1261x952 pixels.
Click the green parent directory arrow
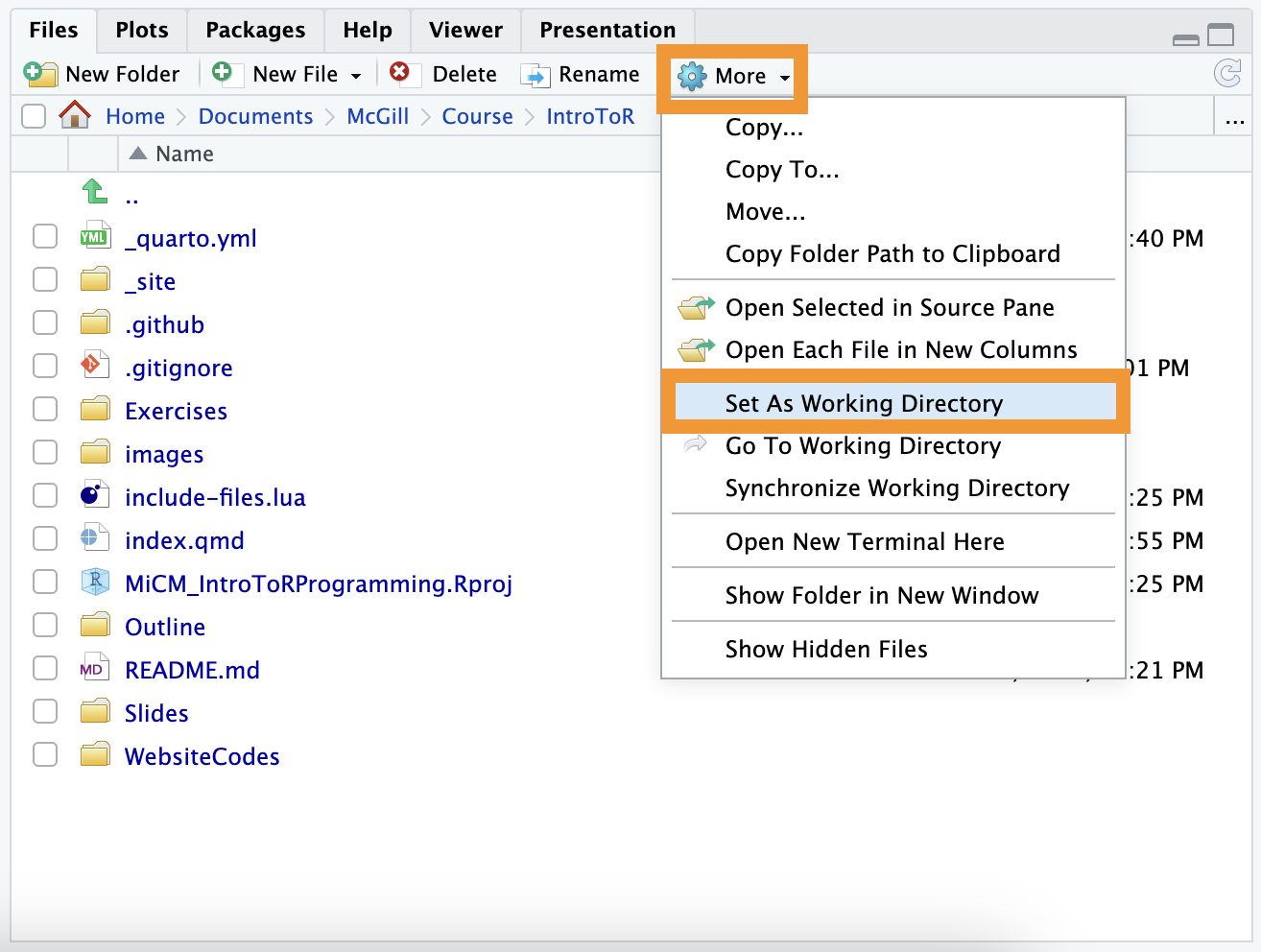94,192
